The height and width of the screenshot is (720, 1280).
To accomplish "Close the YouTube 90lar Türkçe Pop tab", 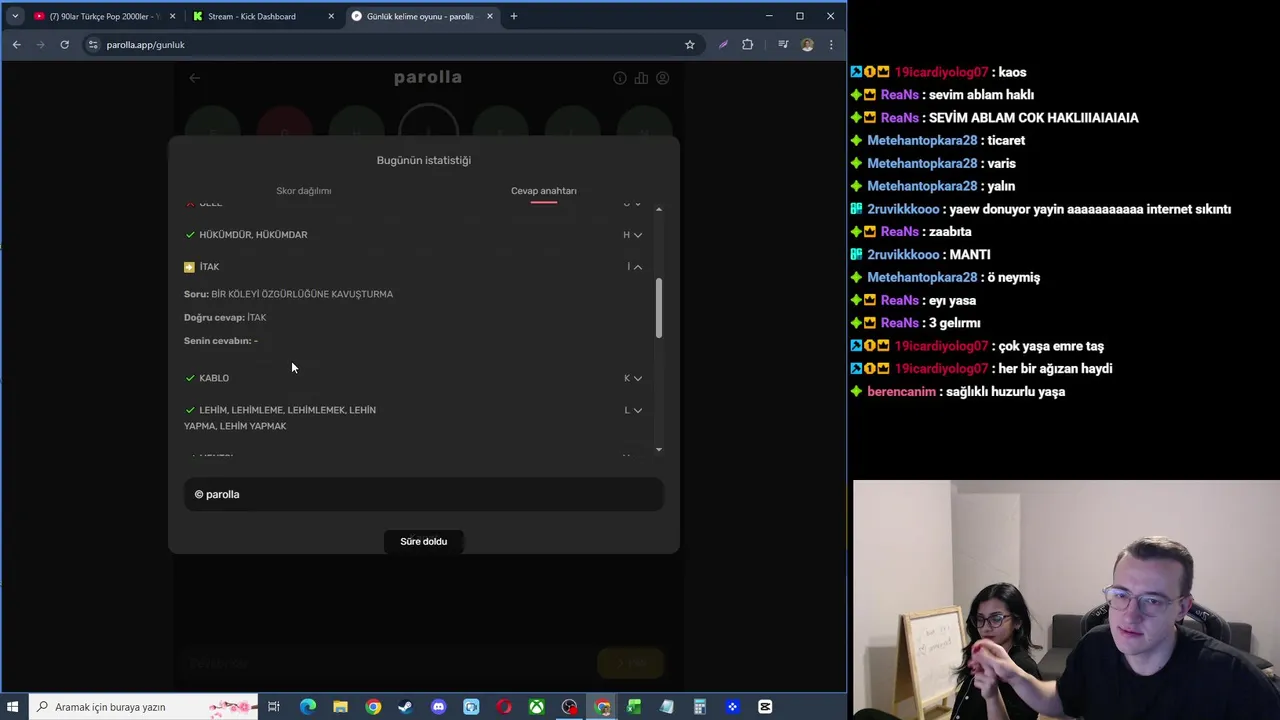I will click(172, 16).
